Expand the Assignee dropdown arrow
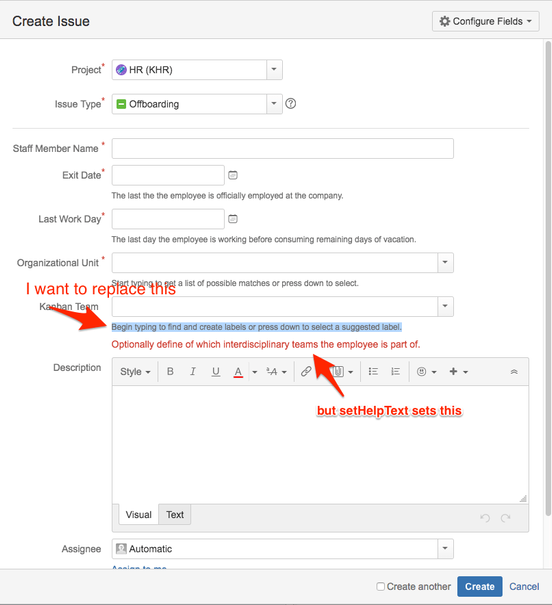The width and height of the screenshot is (552, 605). tap(445, 549)
